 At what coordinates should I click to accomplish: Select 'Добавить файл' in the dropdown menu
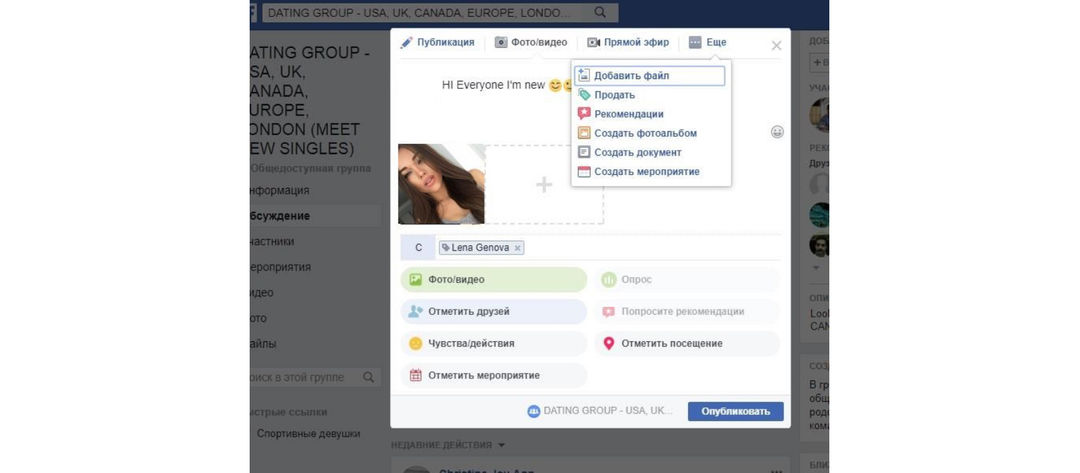click(650, 76)
